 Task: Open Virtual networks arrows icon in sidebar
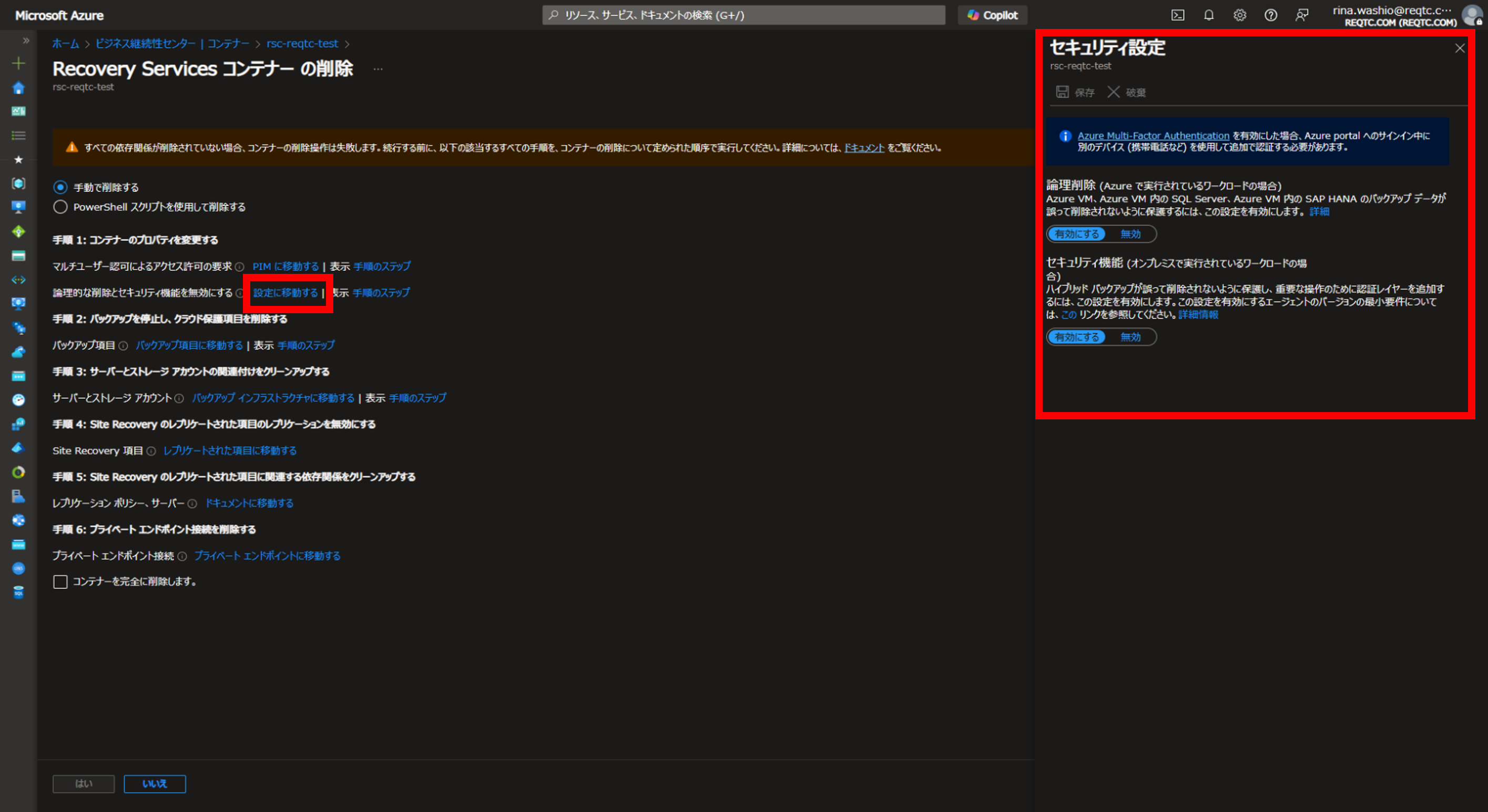18,280
